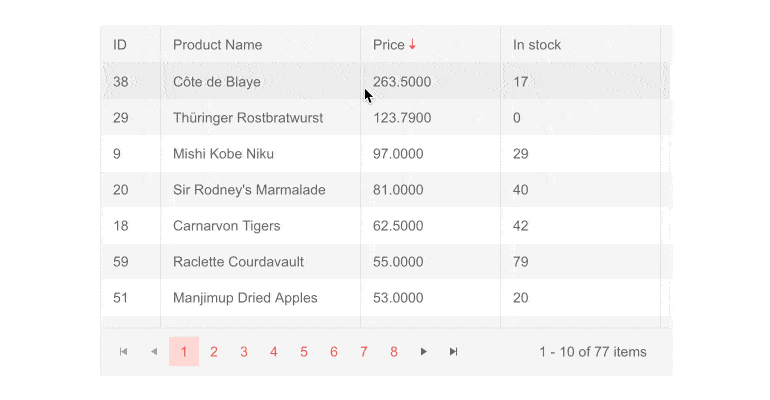
Task: Go to the first page arrow
Action: point(123,351)
